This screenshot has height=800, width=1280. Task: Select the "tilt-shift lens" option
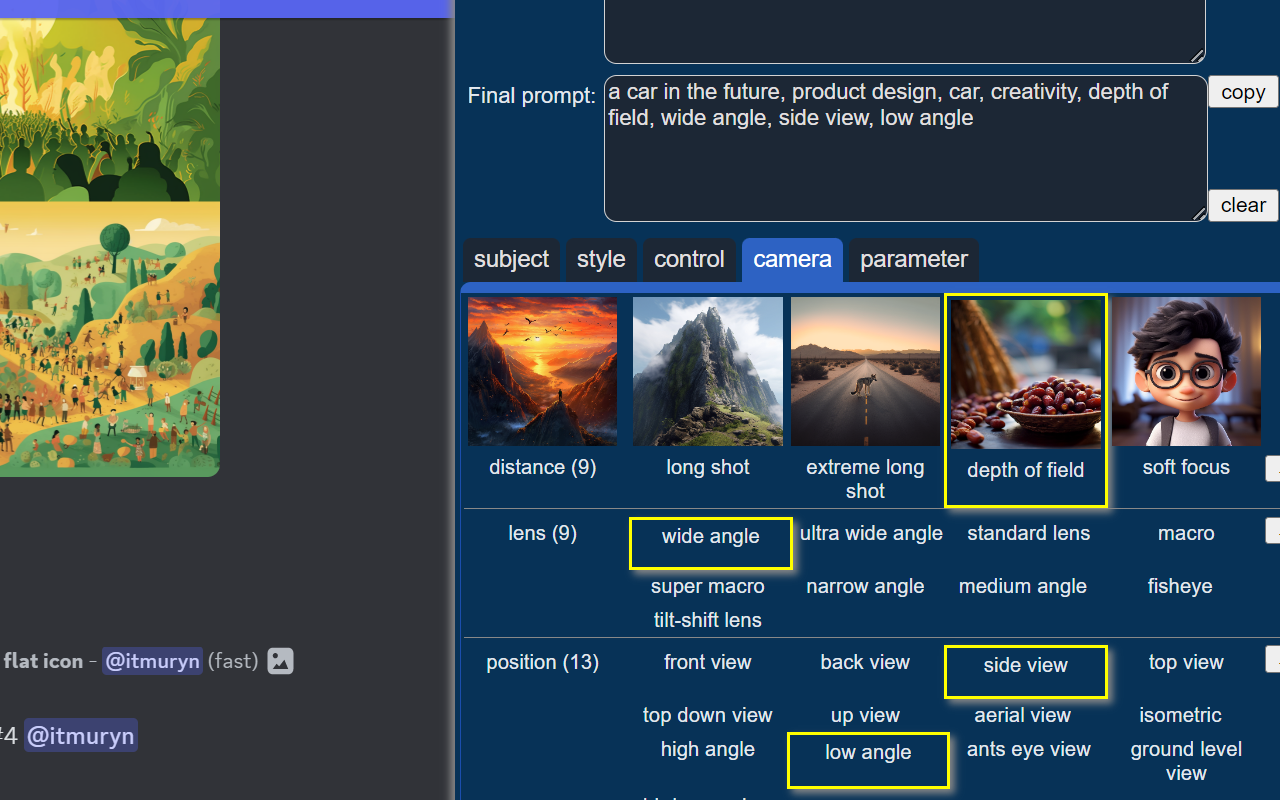pos(707,620)
